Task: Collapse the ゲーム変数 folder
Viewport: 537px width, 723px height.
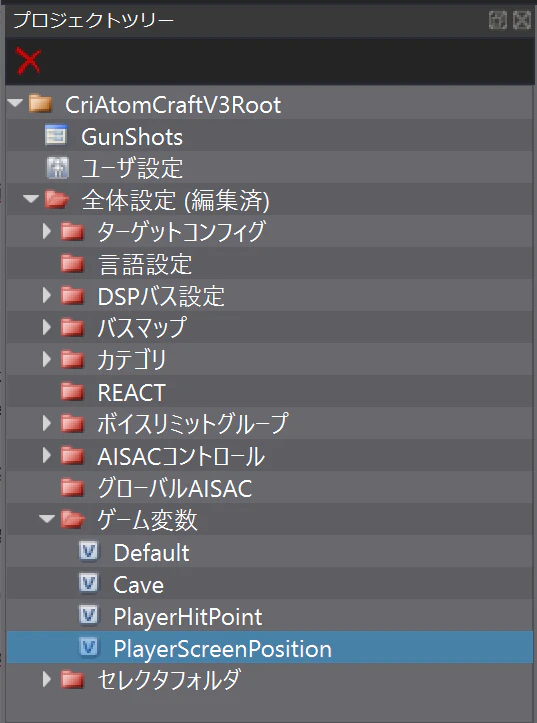Action: pyautogui.click(x=47, y=518)
